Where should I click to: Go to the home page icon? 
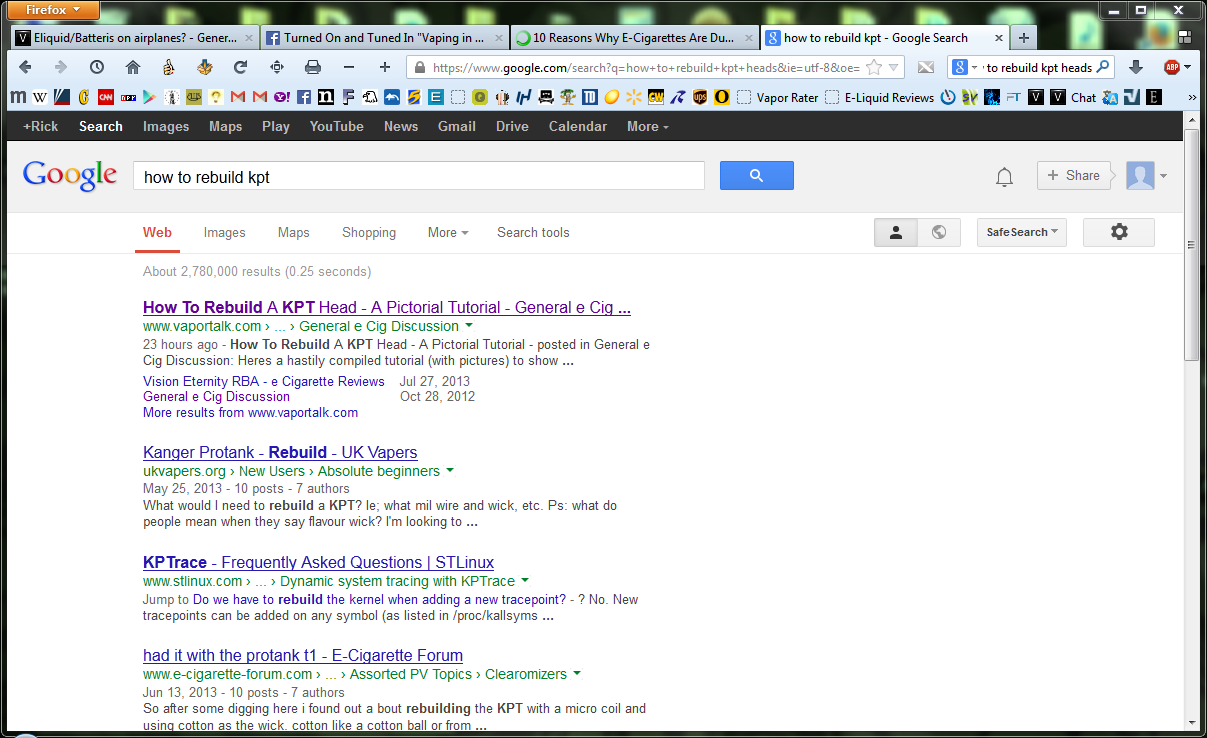click(132, 67)
